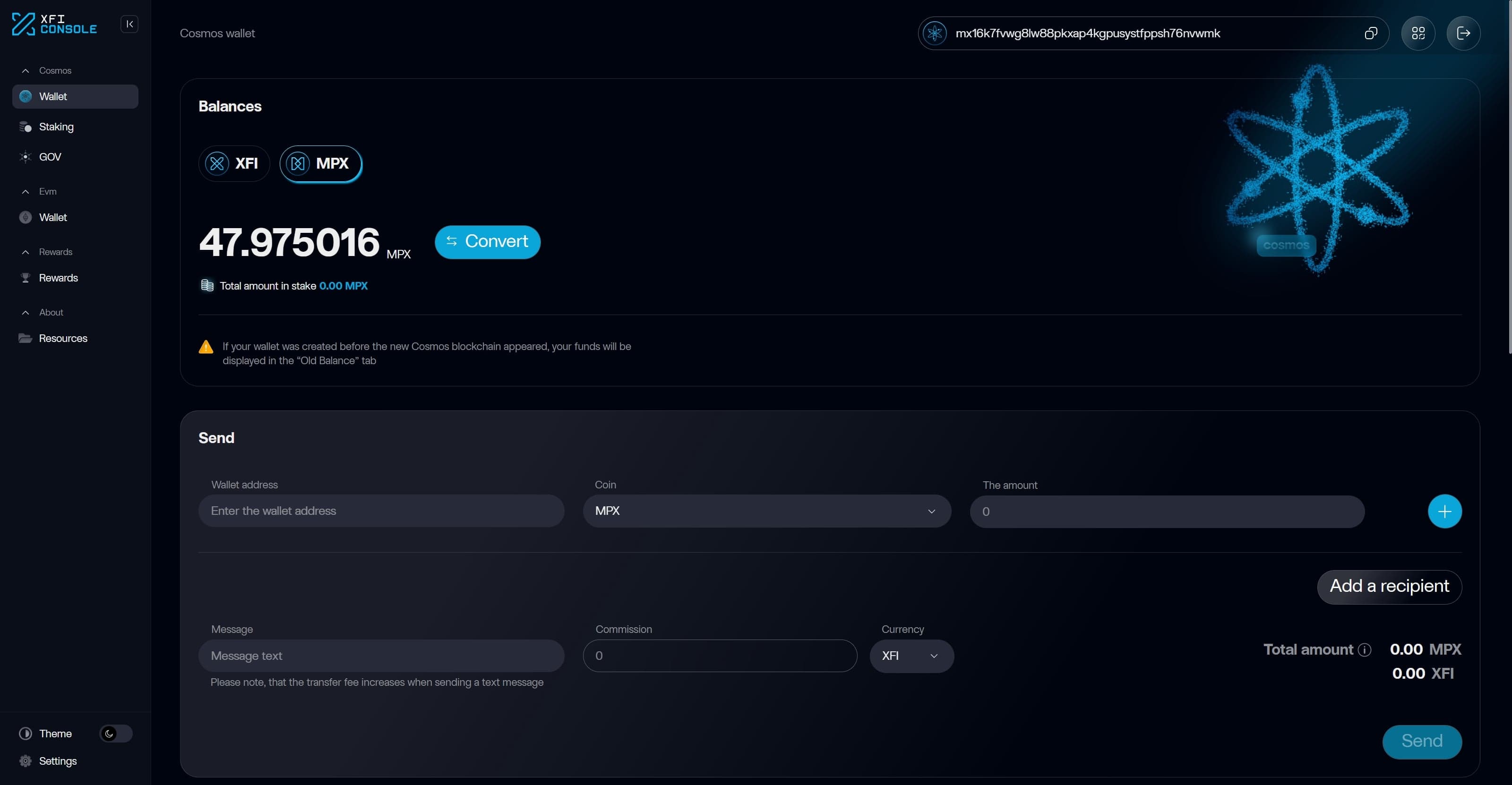
Task: Collapse the Rewards section header
Action: coord(25,252)
